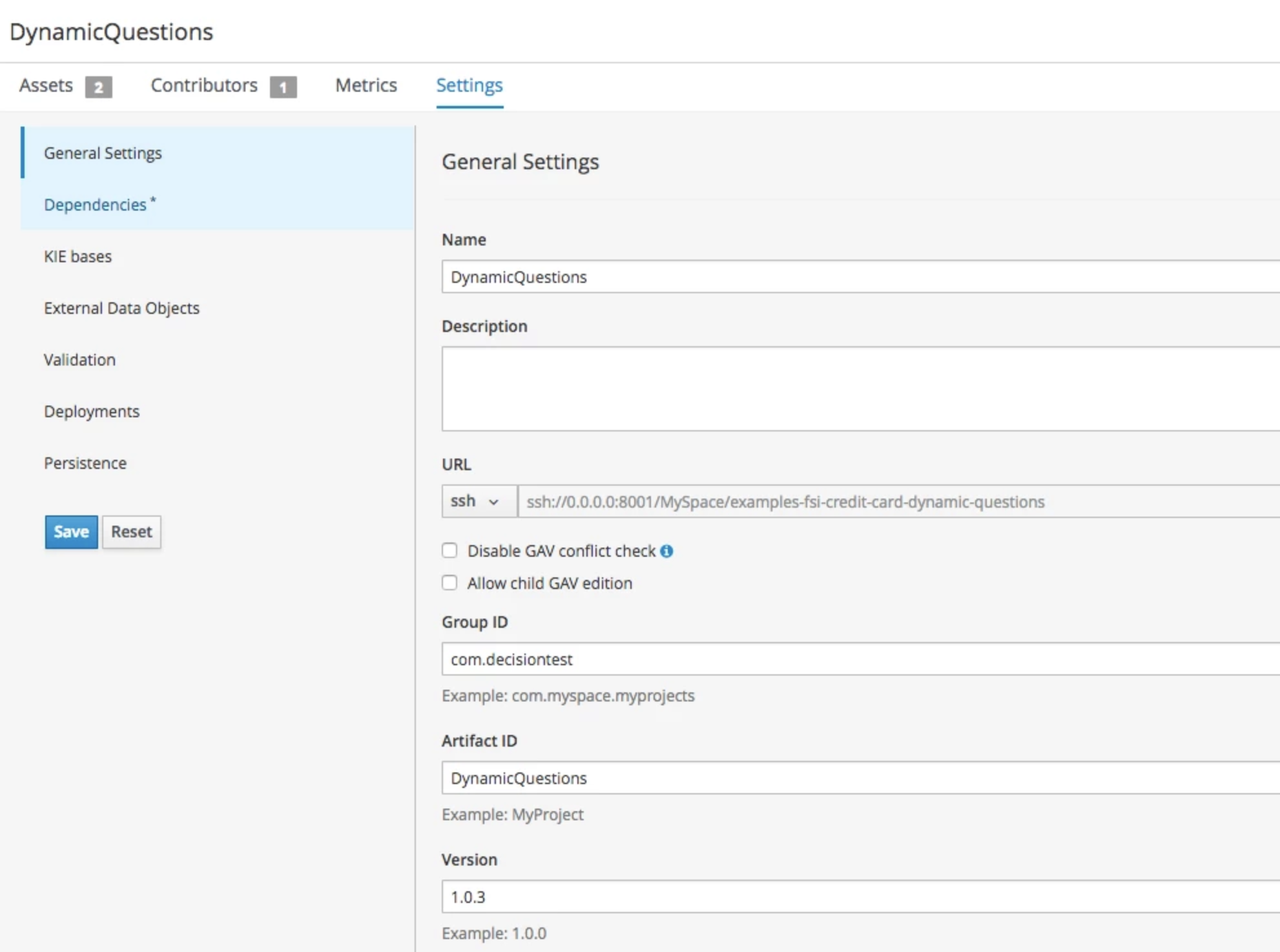Select Persistence in the sidebar
This screenshot has height=952, width=1280.
coord(85,463)
